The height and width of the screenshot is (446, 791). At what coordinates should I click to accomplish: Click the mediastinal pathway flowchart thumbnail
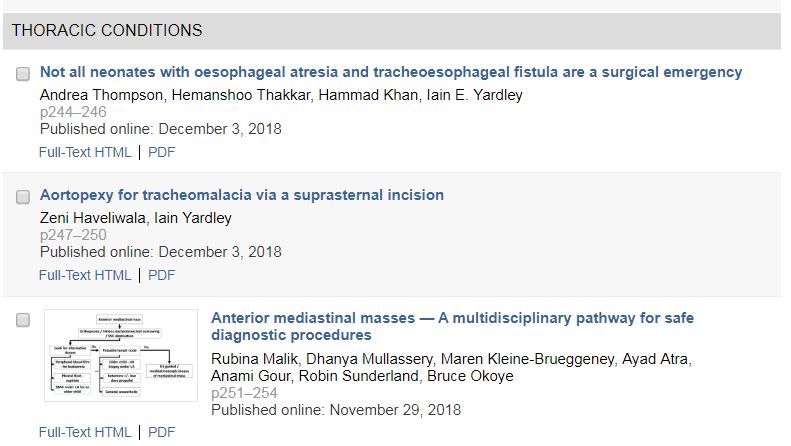click(121, 355)
